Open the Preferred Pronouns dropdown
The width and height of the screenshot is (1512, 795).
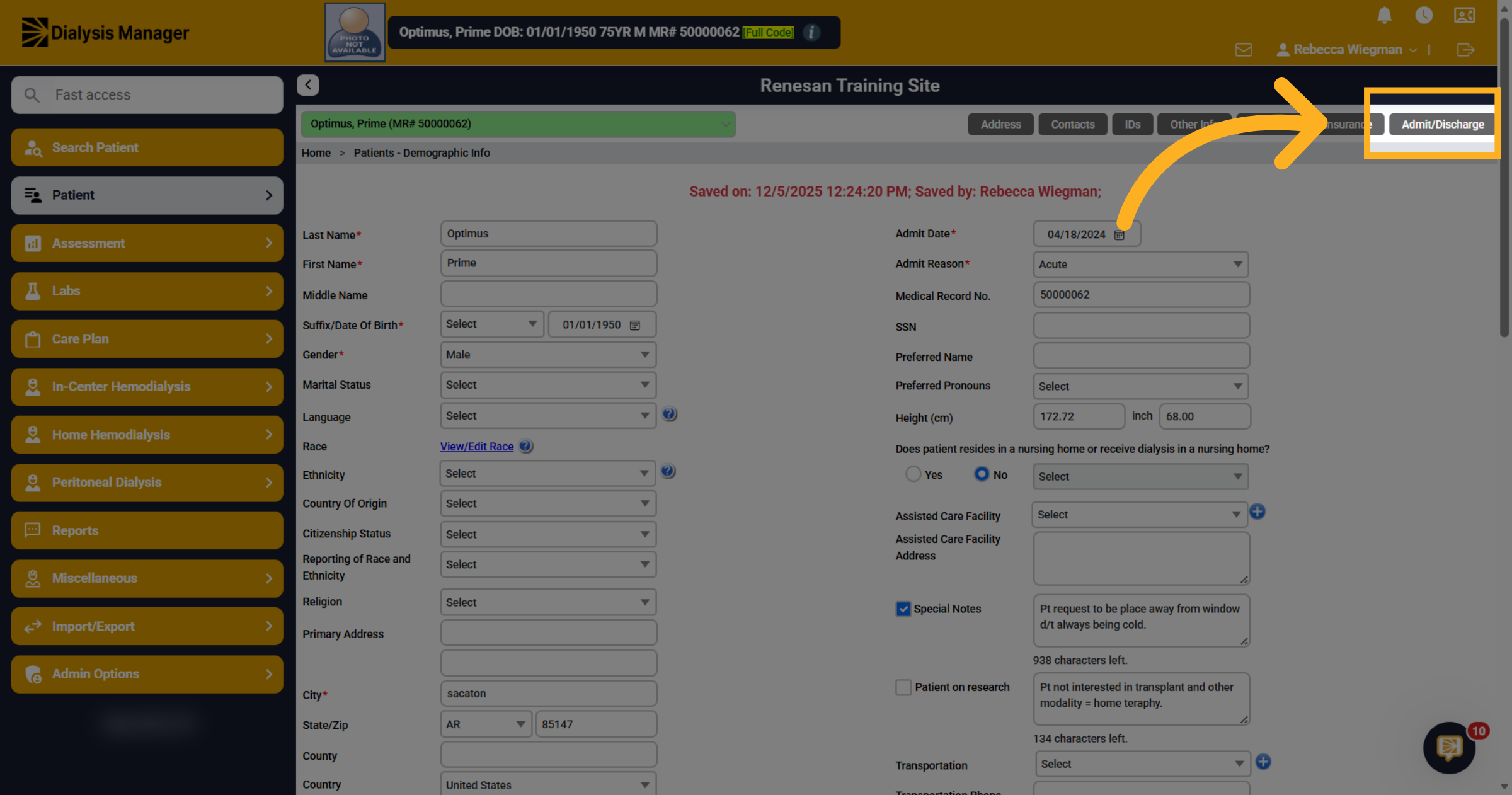coord(1140,386)
